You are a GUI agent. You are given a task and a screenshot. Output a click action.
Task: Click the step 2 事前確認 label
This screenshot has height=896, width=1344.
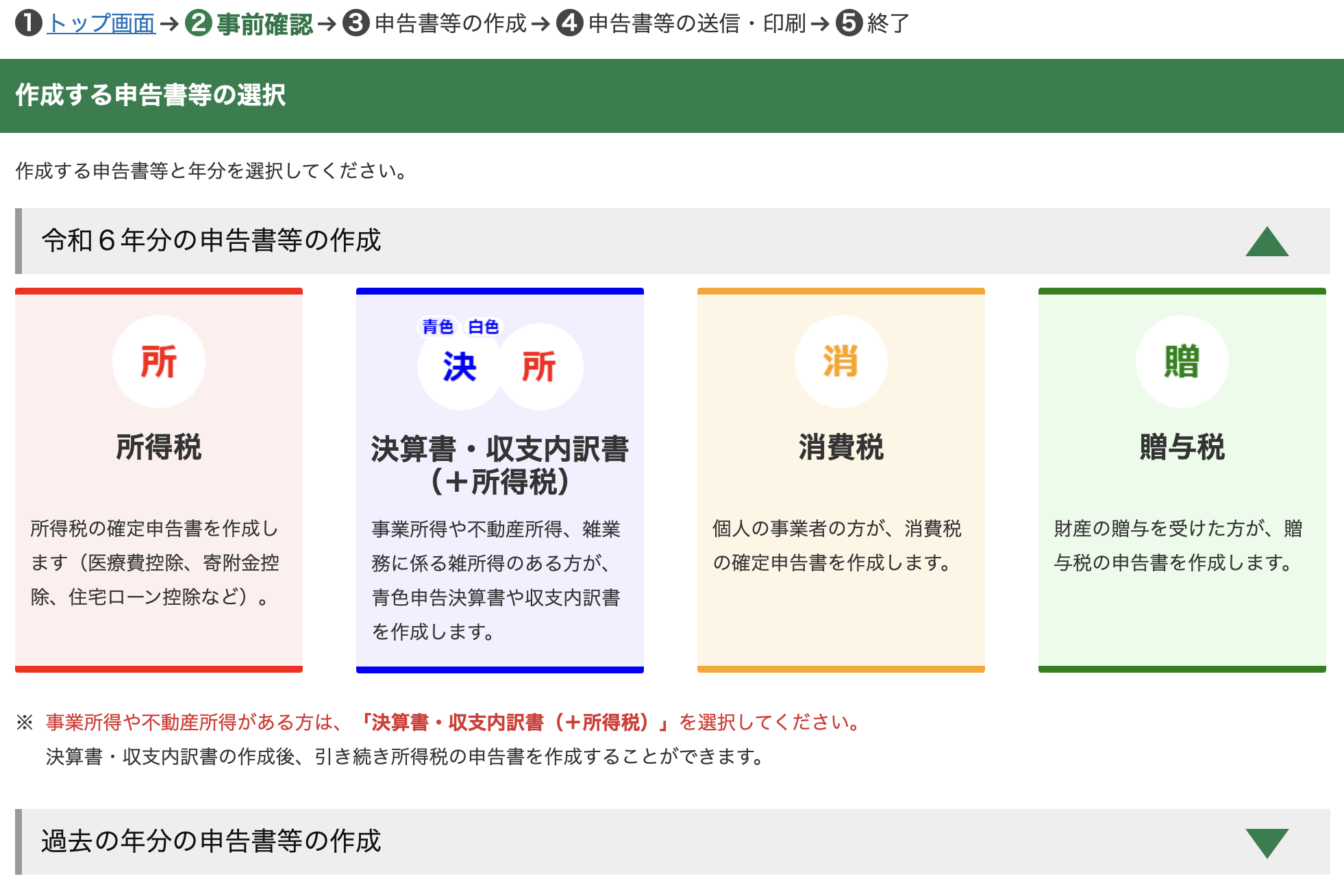(265, 24)
